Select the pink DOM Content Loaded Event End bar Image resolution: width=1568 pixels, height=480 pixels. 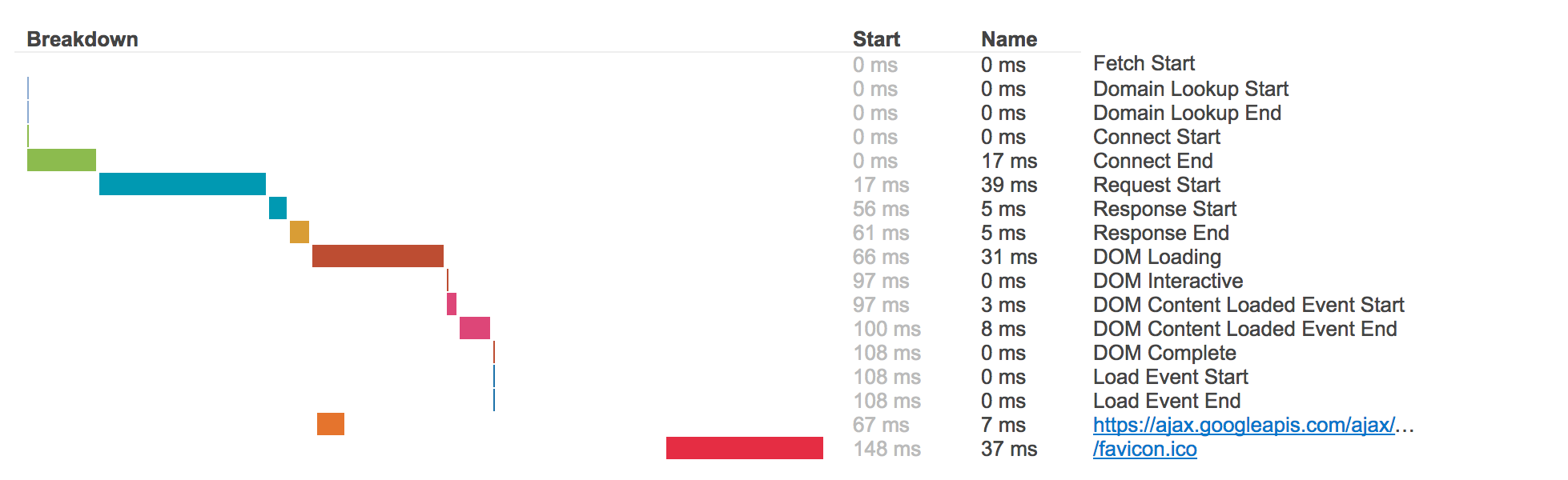click(x=475, y=328)
